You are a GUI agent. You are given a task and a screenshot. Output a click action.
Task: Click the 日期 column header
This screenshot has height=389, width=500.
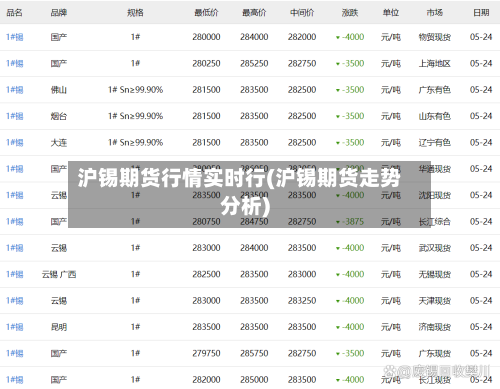(481, 13)
